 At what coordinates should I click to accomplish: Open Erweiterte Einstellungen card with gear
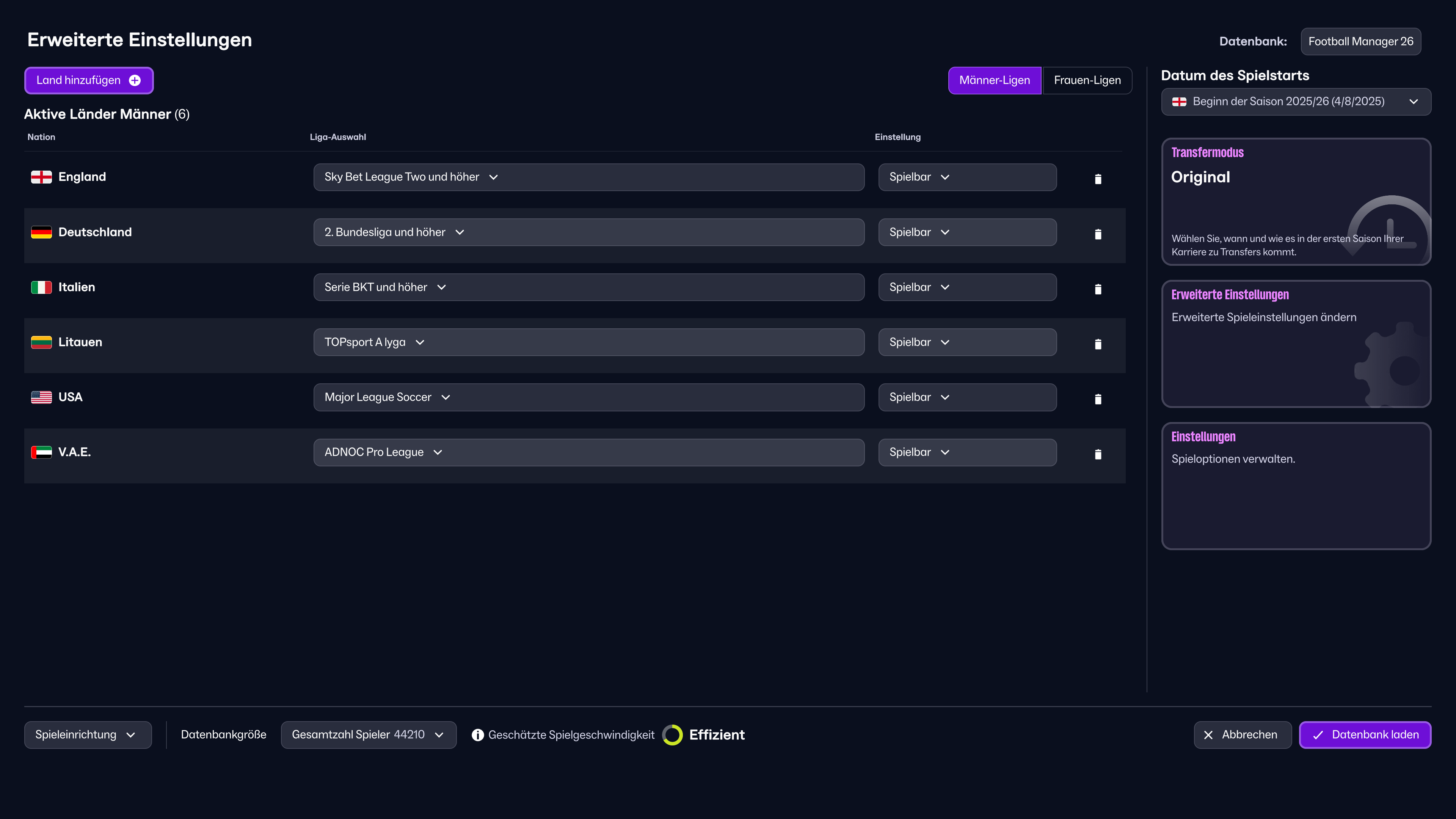click(1296, 344)
